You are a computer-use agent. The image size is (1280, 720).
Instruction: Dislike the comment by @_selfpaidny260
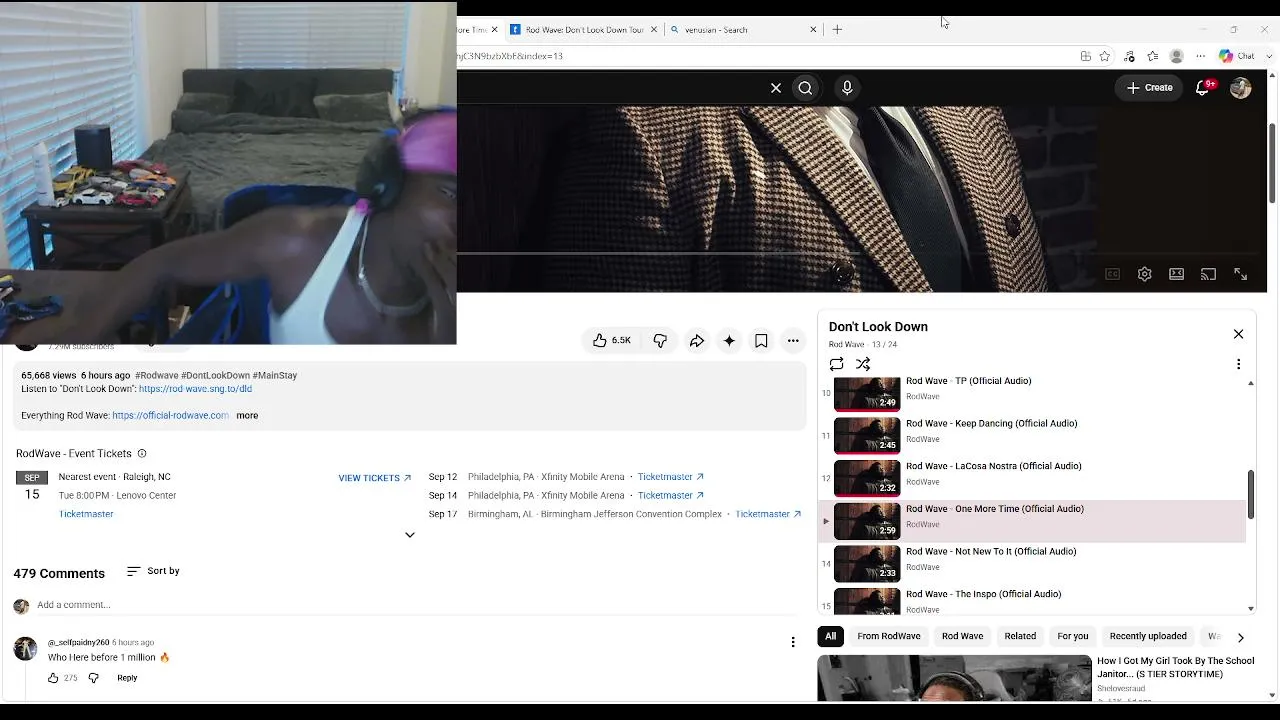coord(93,678)
